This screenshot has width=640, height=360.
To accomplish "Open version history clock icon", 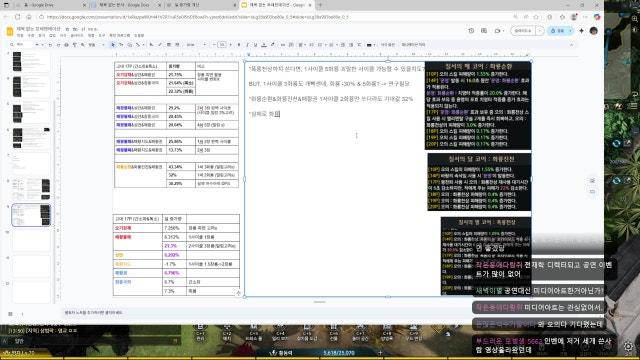I will [x=471, y=31].
